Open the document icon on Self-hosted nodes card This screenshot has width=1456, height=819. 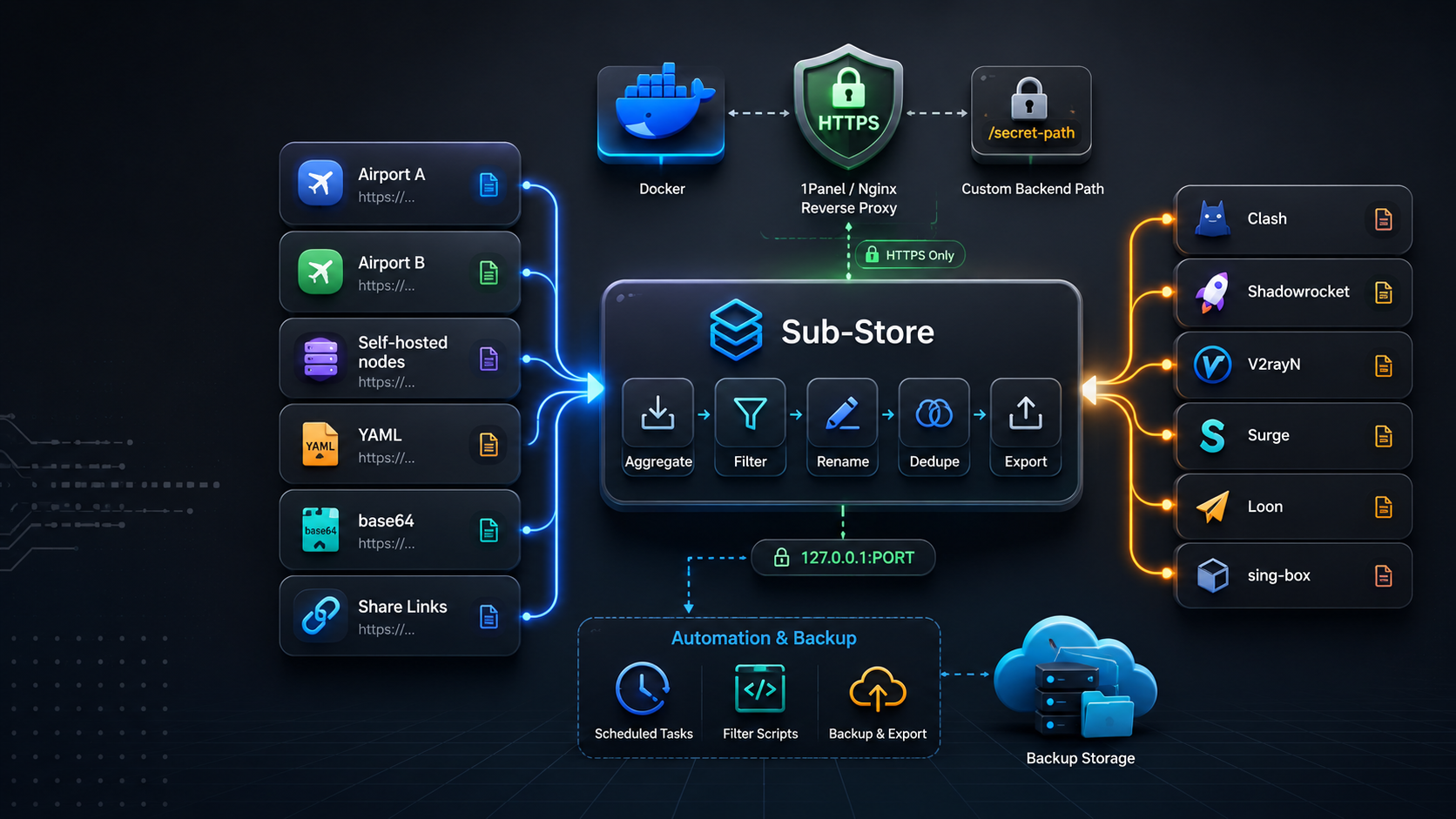click(x=489, y=359)
